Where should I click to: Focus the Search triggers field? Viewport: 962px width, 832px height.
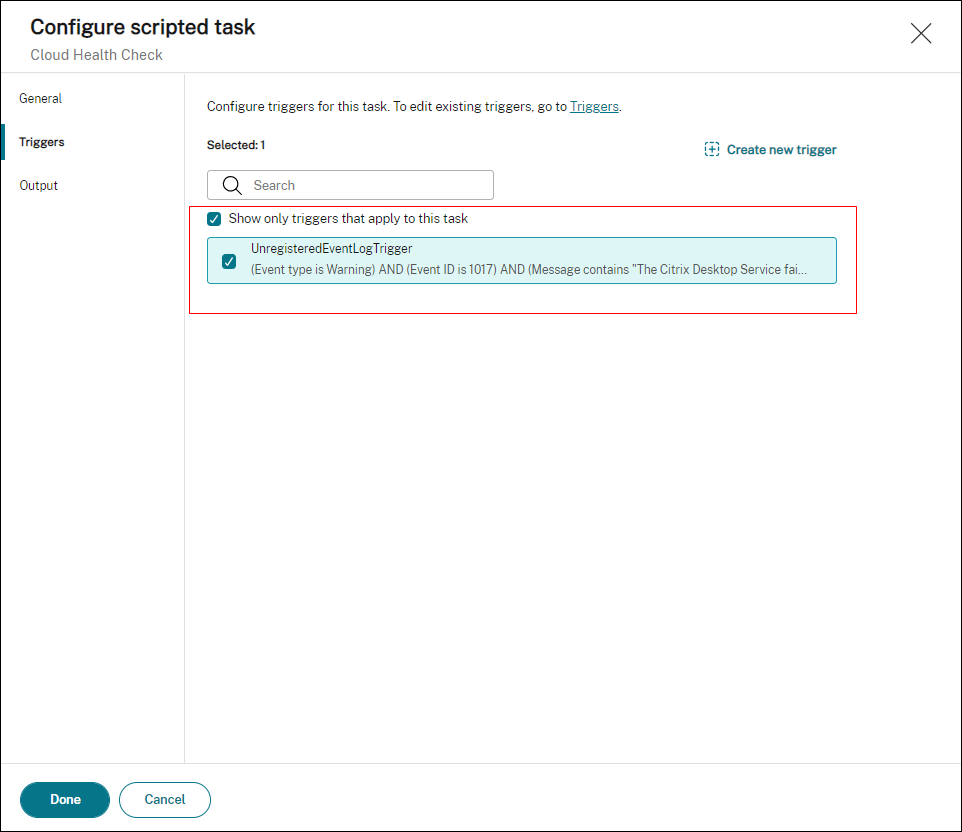(x=350, y=185)
